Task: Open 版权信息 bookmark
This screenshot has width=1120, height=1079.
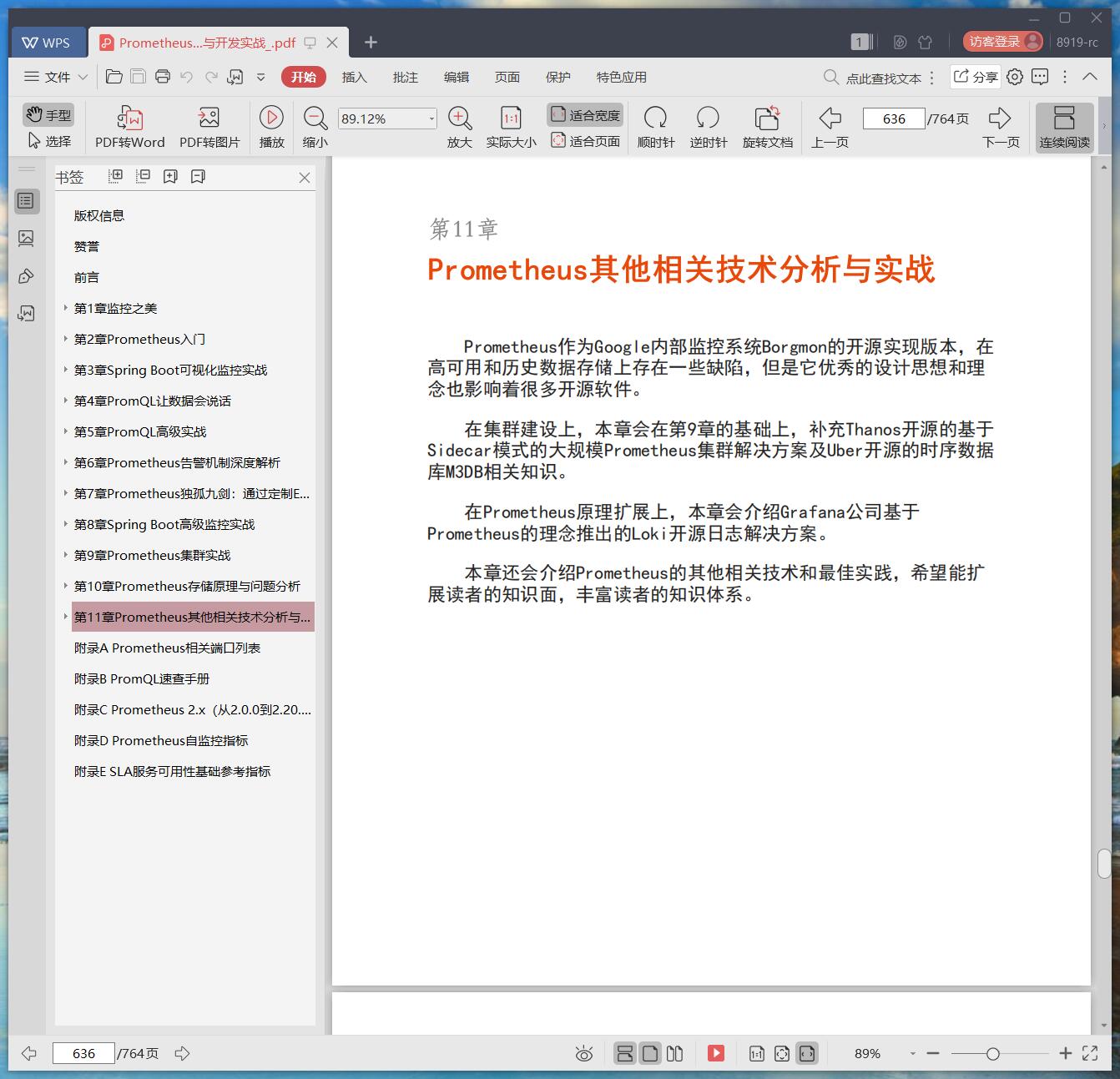Action: click(99, 215)
